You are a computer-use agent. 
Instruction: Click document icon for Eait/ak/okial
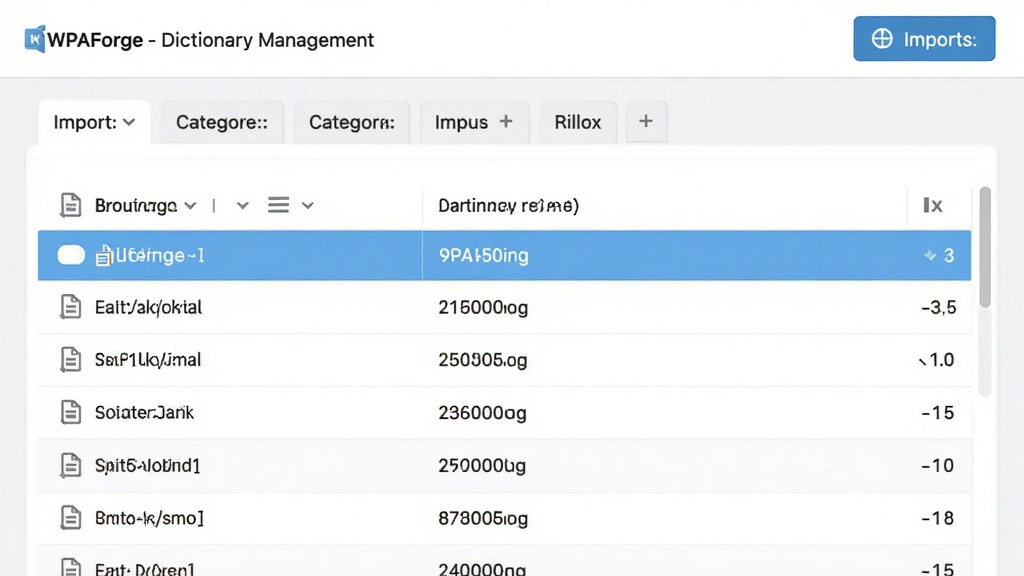tap(71, 307)
